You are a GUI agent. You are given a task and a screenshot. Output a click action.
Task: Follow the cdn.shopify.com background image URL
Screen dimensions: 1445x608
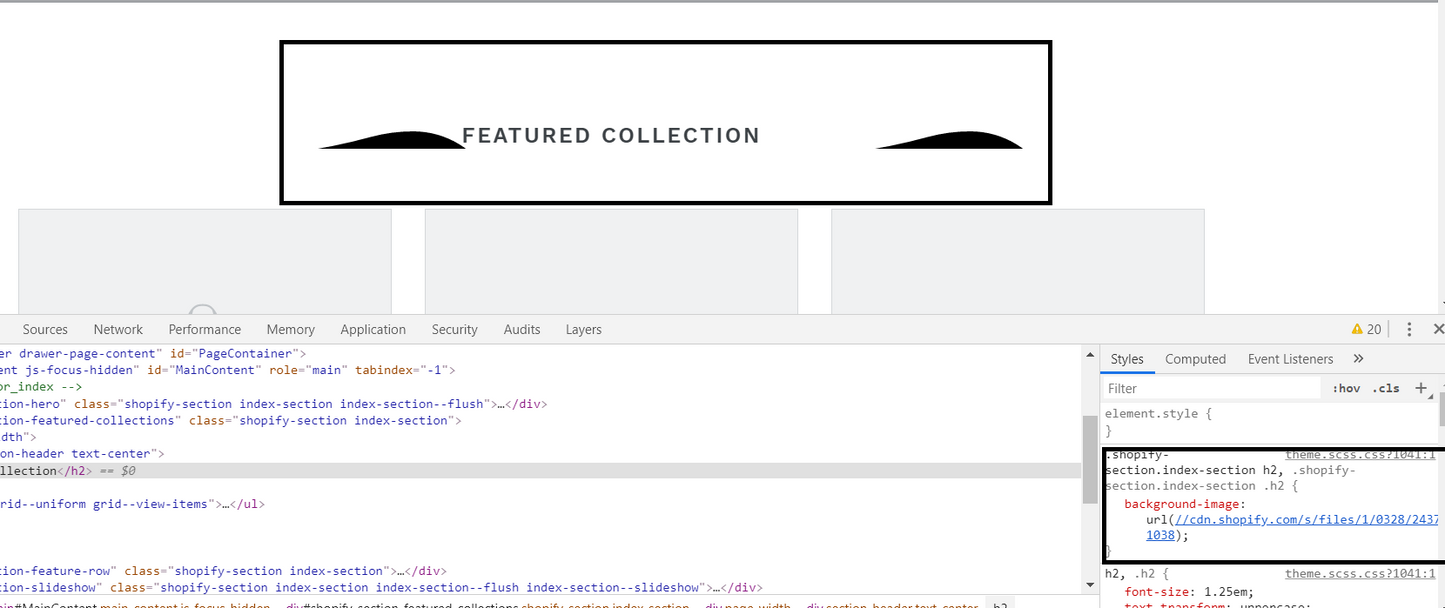coord(1306,520)
